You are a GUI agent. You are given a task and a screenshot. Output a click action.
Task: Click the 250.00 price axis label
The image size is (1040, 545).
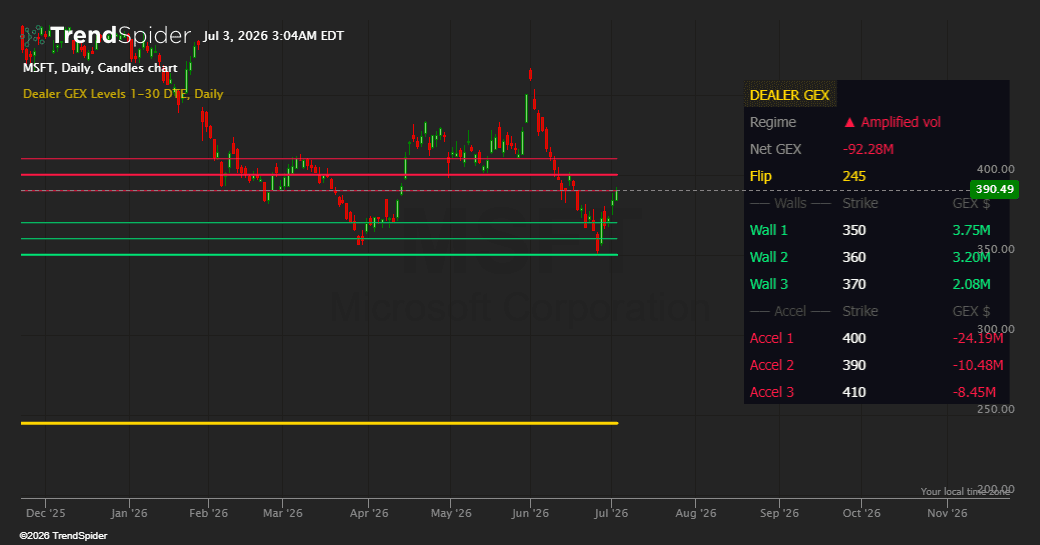(996, 409)
